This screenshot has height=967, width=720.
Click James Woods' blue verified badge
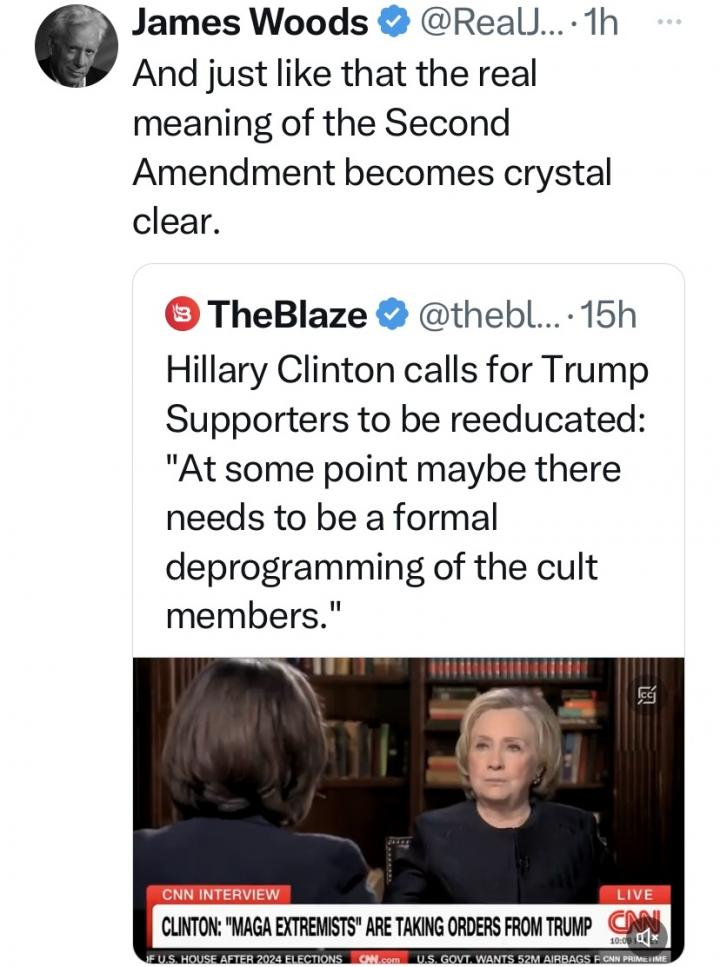click(x=392, y=24)
